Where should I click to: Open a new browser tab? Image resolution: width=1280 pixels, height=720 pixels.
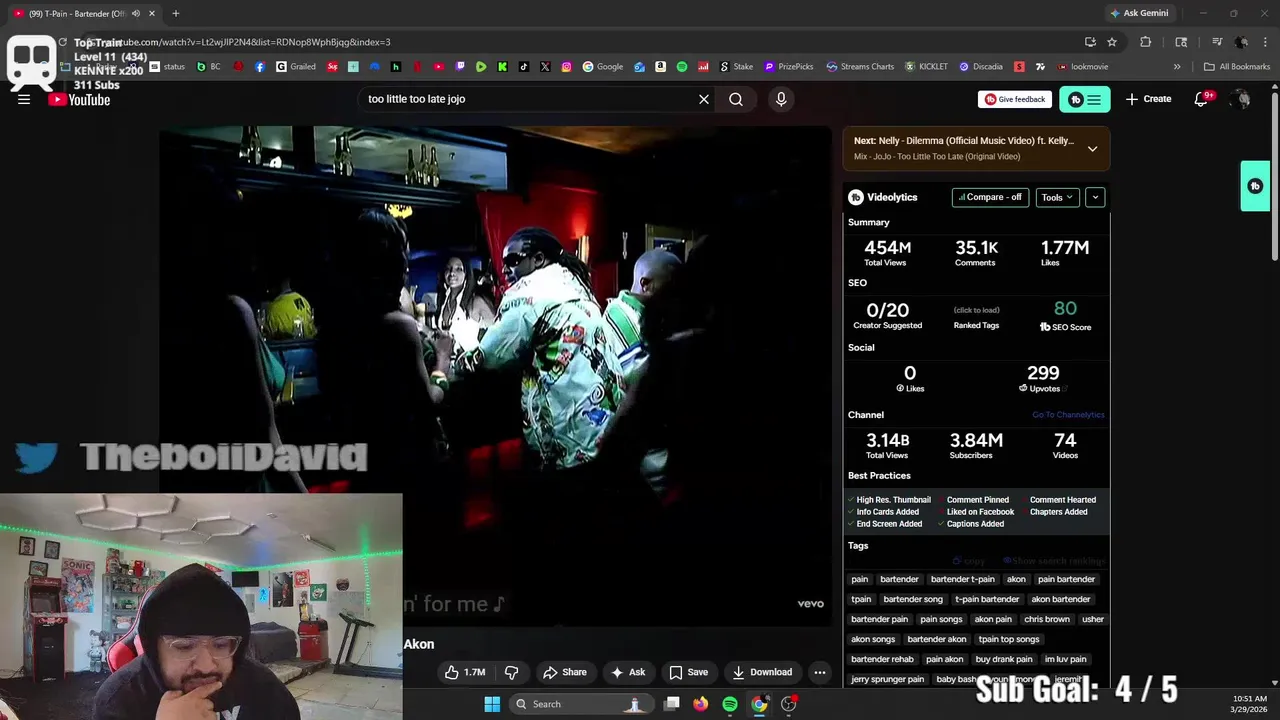tap(176, 13)
